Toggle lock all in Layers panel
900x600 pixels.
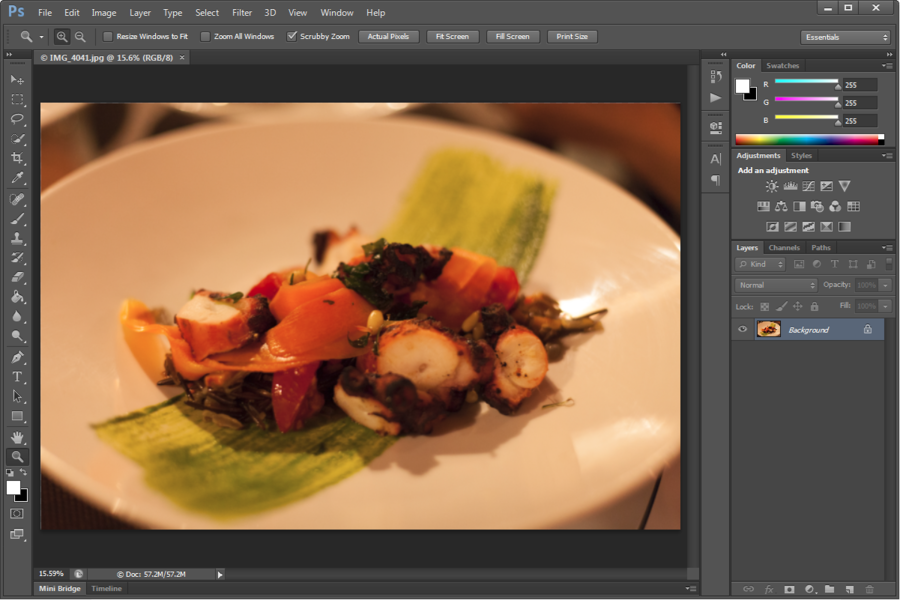[814, 307]
